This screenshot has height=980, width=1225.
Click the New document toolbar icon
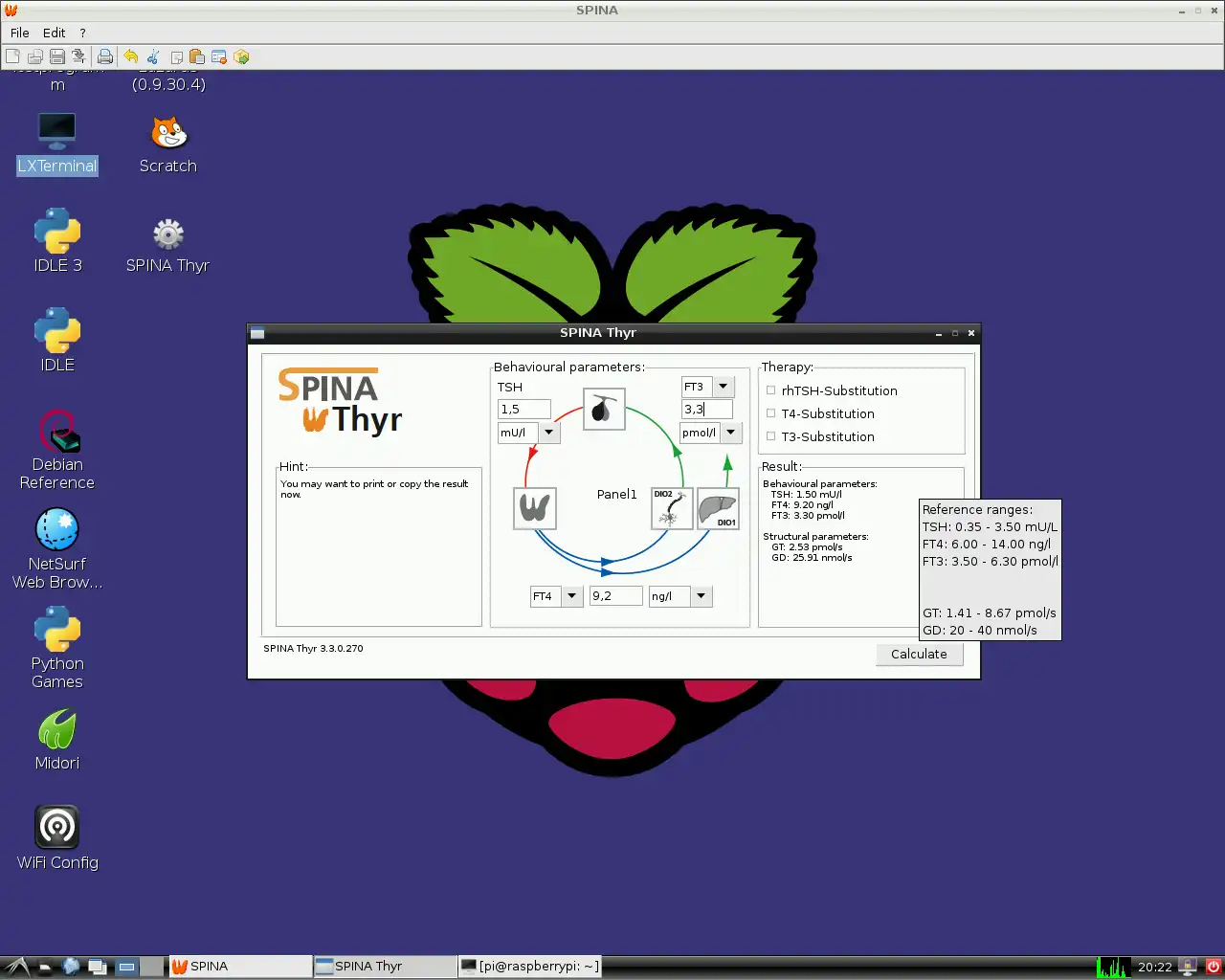pyautogui.click(x=12, y=56)
